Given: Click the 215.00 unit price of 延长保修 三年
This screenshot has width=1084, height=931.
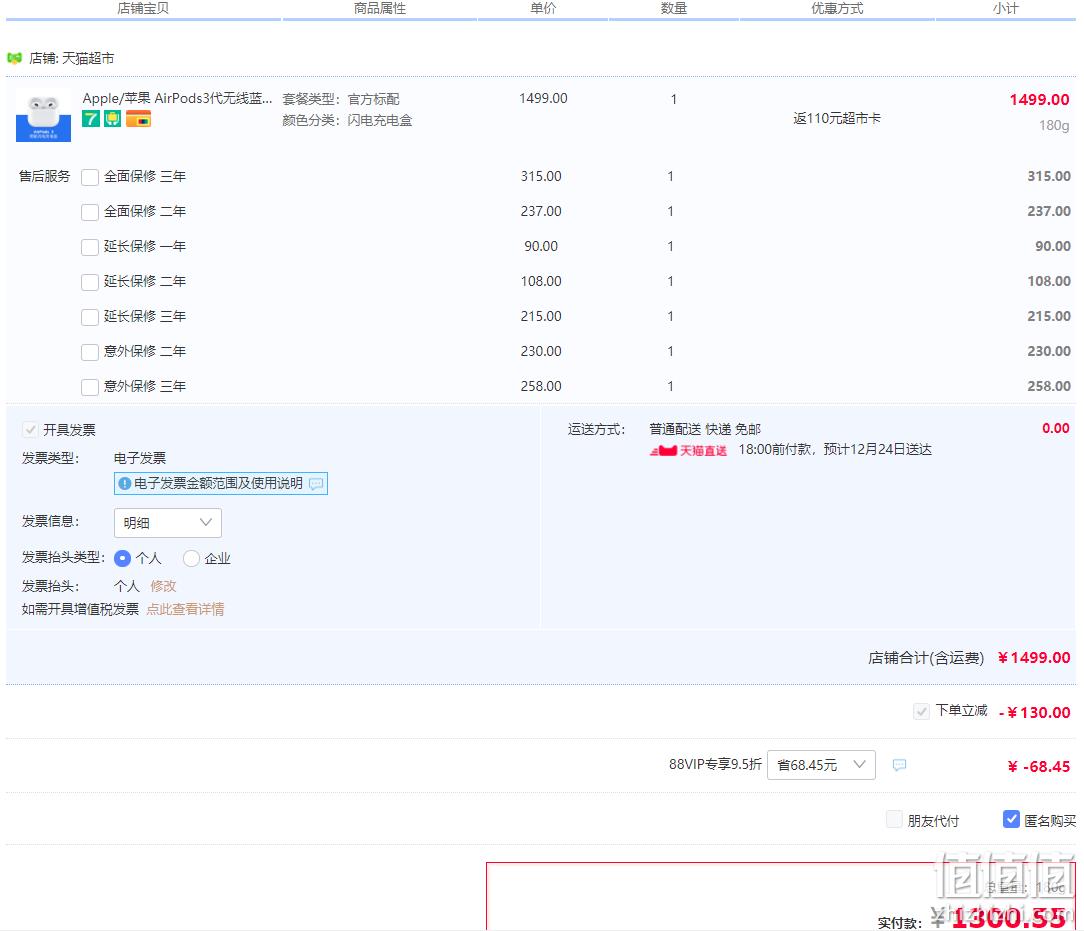Looking at the screenshot, I should [x=541, y=316].
